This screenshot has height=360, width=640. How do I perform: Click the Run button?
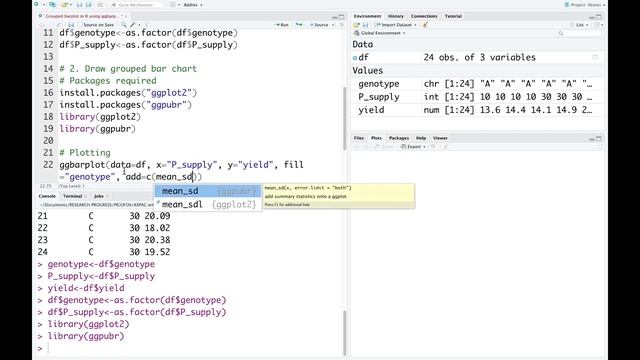282,25
